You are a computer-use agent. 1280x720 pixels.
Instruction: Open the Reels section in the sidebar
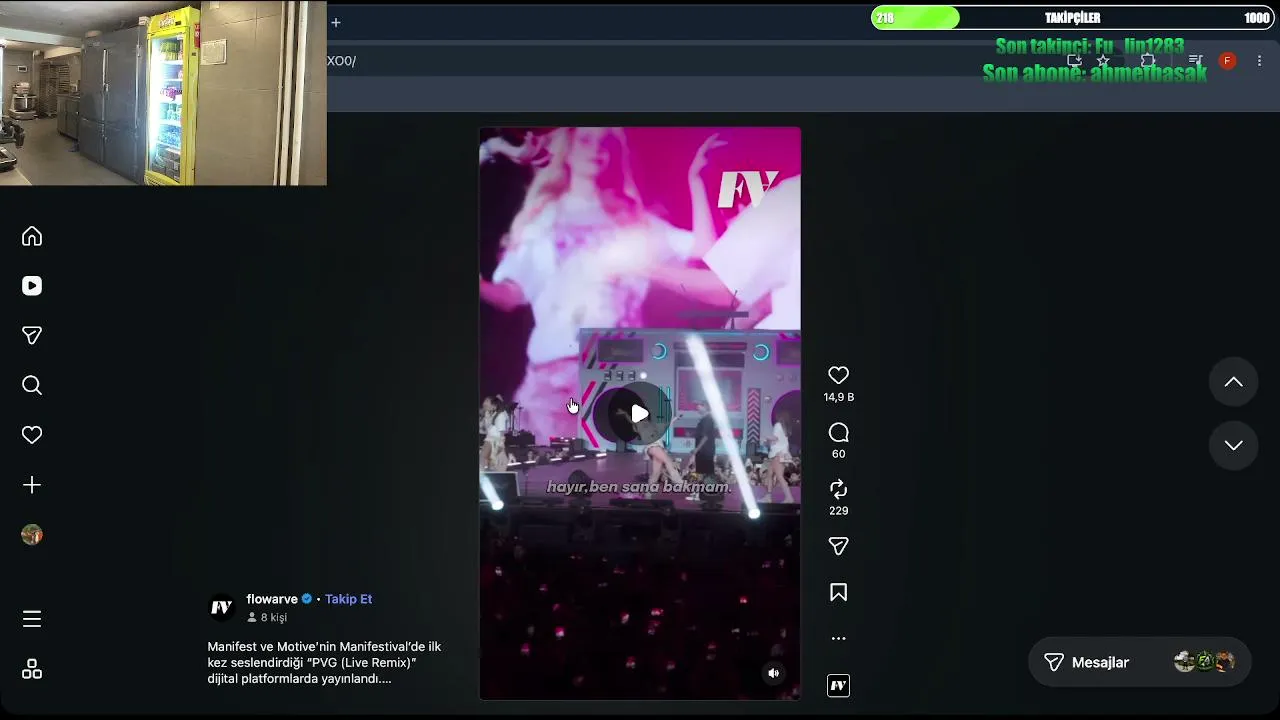coord(32,286)
